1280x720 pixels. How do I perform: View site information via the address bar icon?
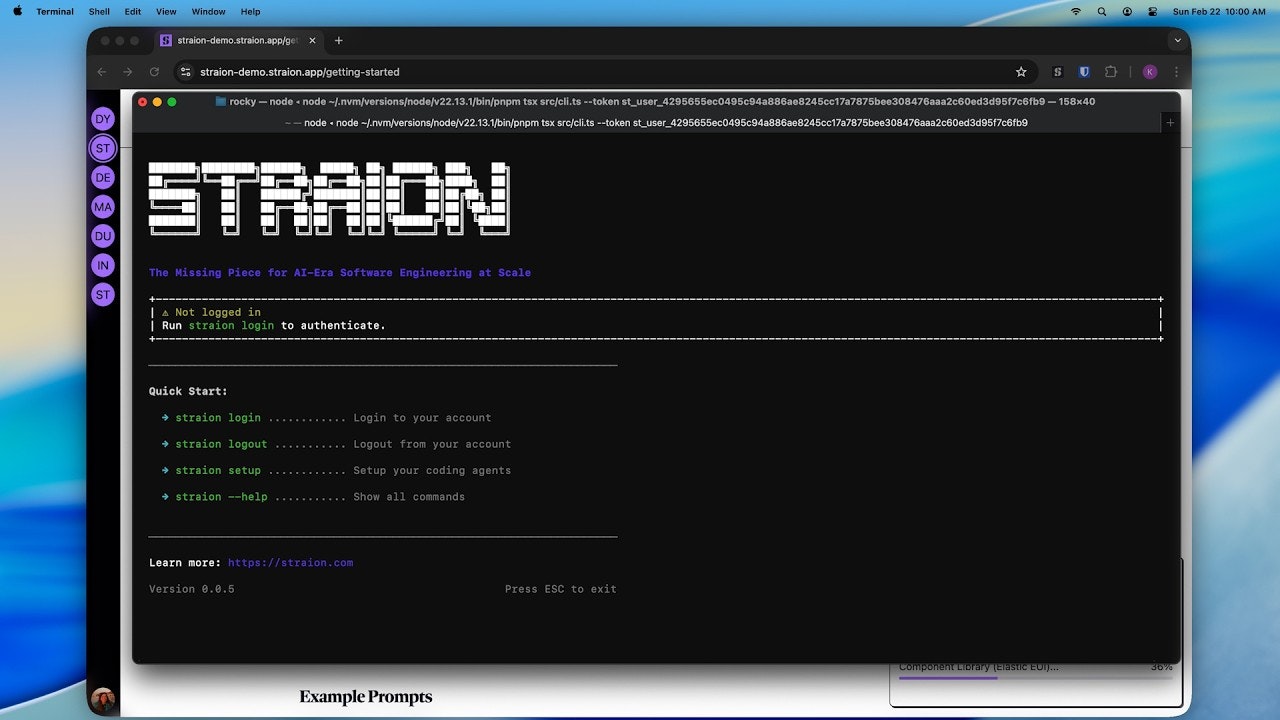(x=185, y=72)
